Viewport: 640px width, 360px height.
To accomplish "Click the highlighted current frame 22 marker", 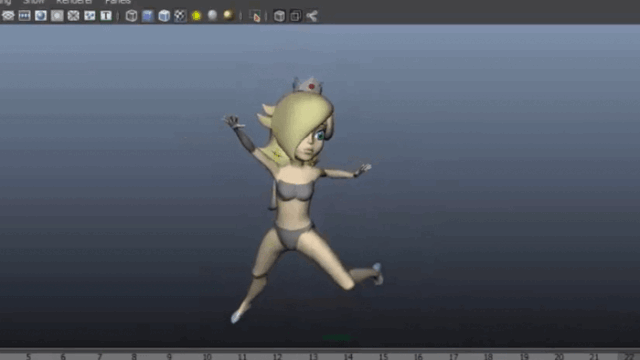I will coord(630,356).
